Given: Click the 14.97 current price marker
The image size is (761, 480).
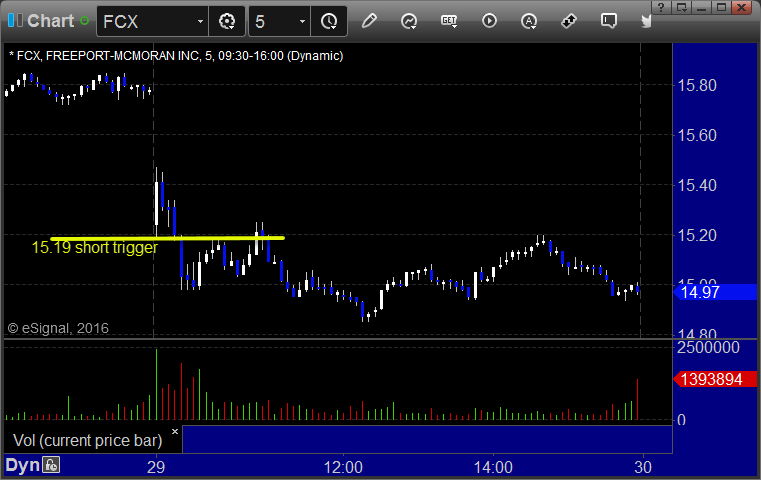Looking at the screenshot, I should 715,292.
